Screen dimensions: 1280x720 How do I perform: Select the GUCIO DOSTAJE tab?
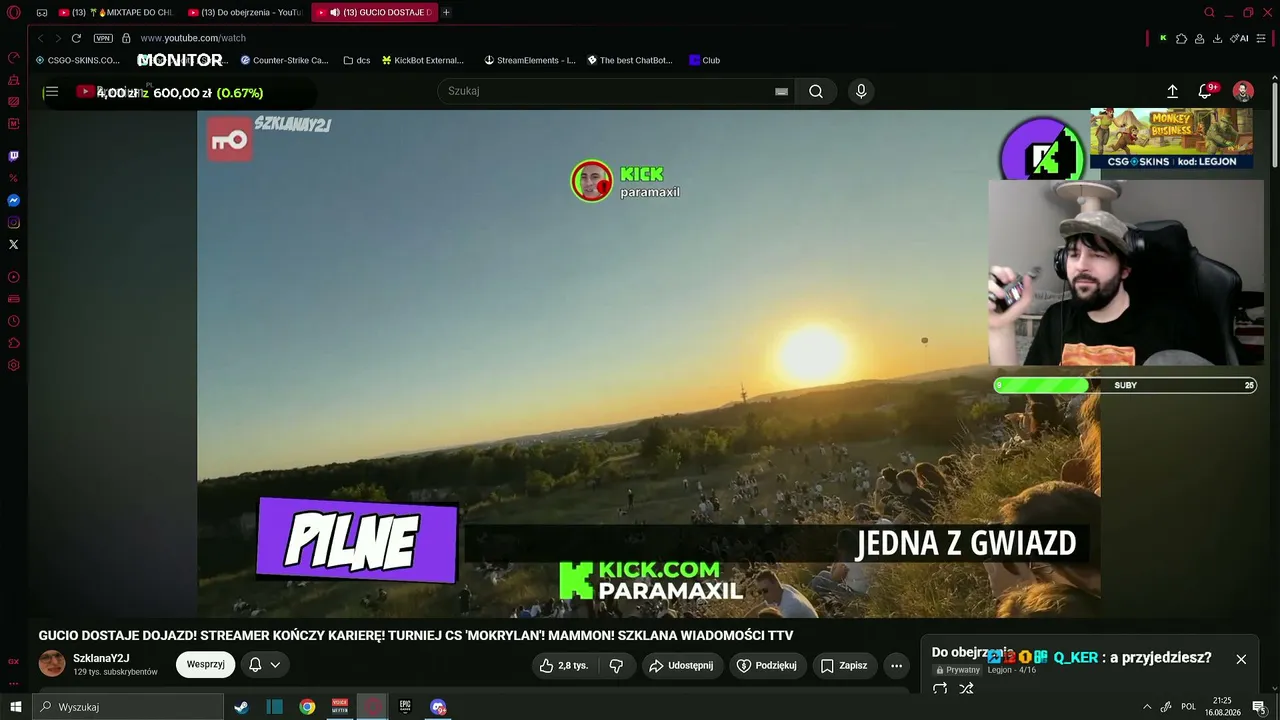point(373,12)
